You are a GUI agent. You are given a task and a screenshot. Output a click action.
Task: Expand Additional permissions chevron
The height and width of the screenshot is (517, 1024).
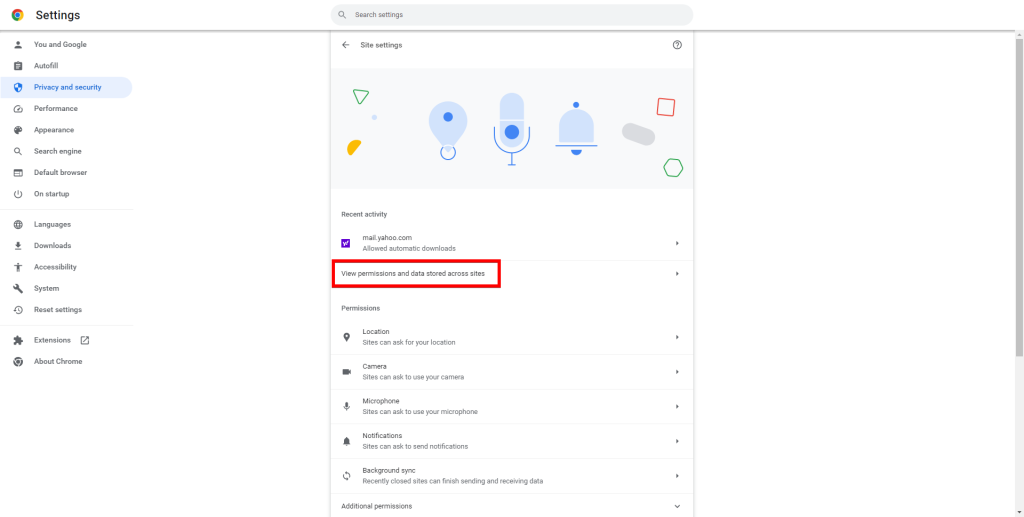point(677,506)
